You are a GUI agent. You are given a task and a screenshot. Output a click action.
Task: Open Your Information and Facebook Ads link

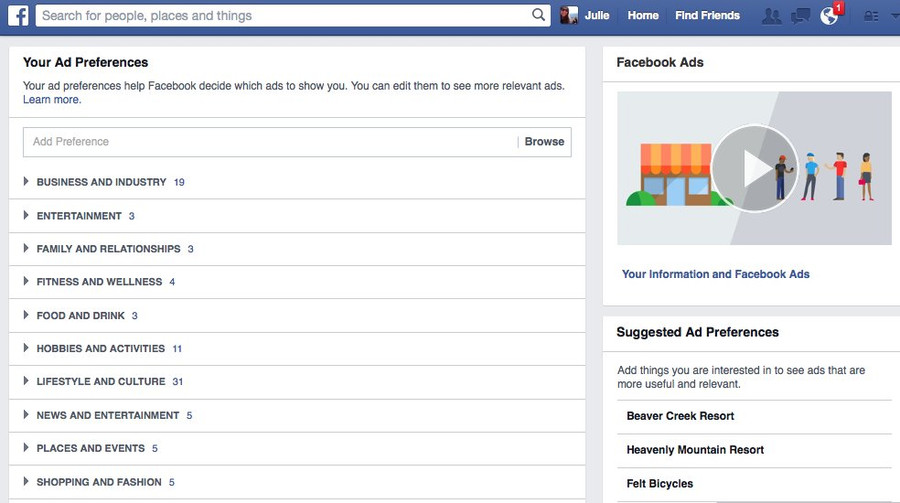[715, 274]
